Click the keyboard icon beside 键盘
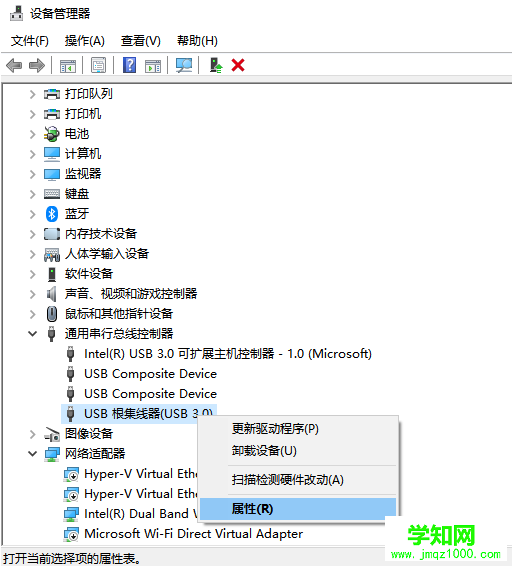The width and height of the screenshot is (512, 566). coord(52,194)
